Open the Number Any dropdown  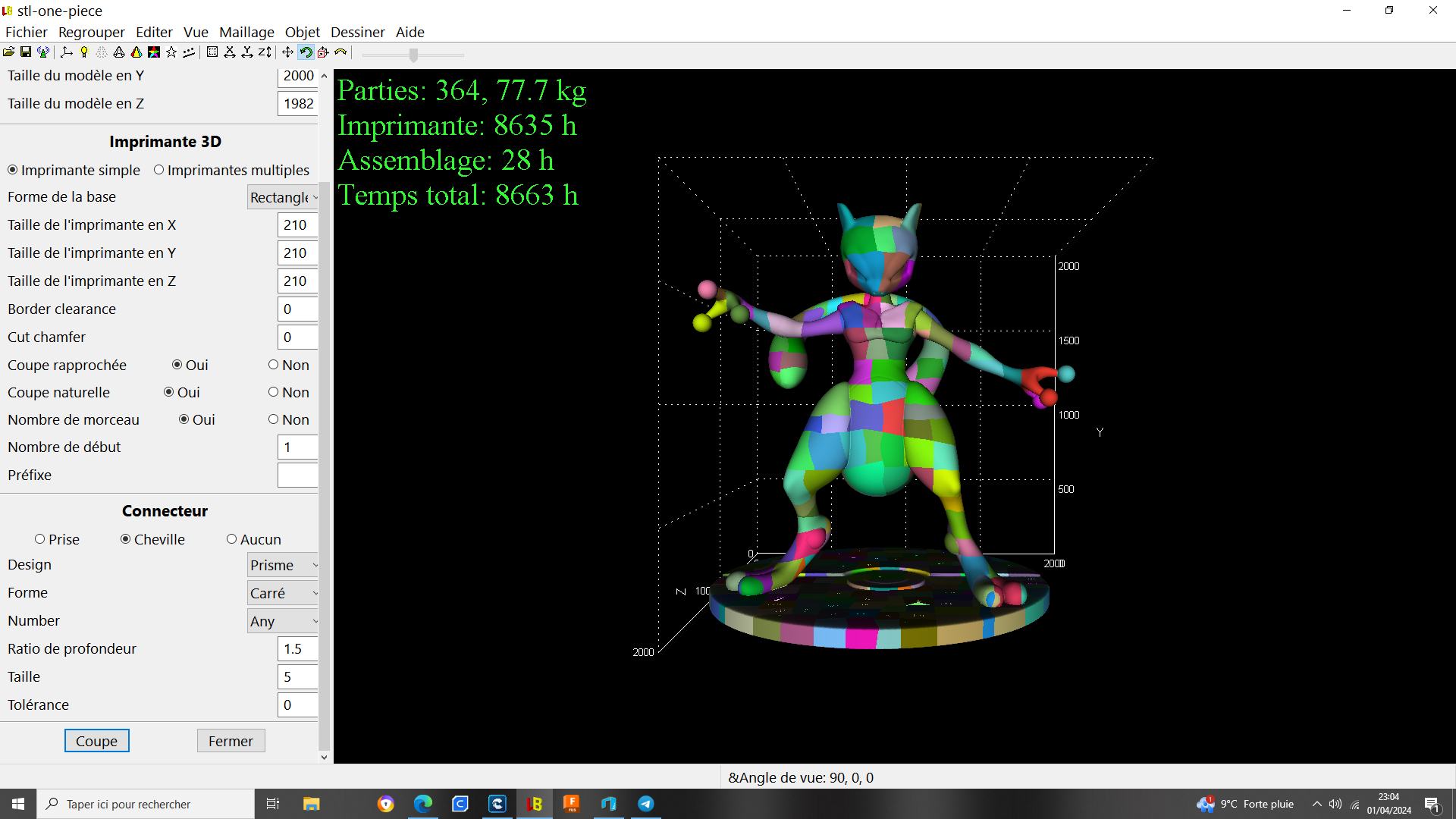click(x=283, y=621)
